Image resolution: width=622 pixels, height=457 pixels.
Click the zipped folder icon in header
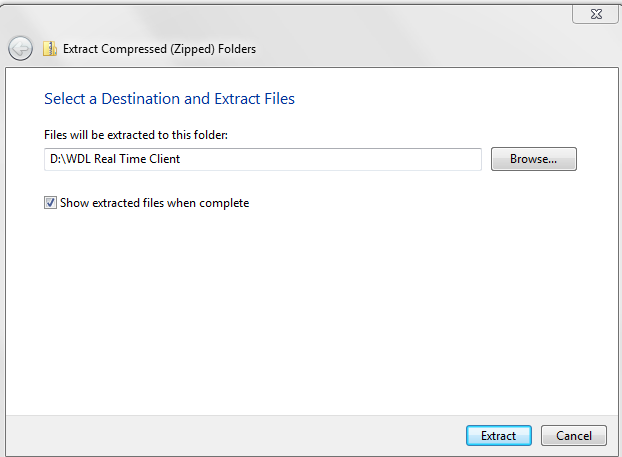pyautogui.click(x=50, y=48)
